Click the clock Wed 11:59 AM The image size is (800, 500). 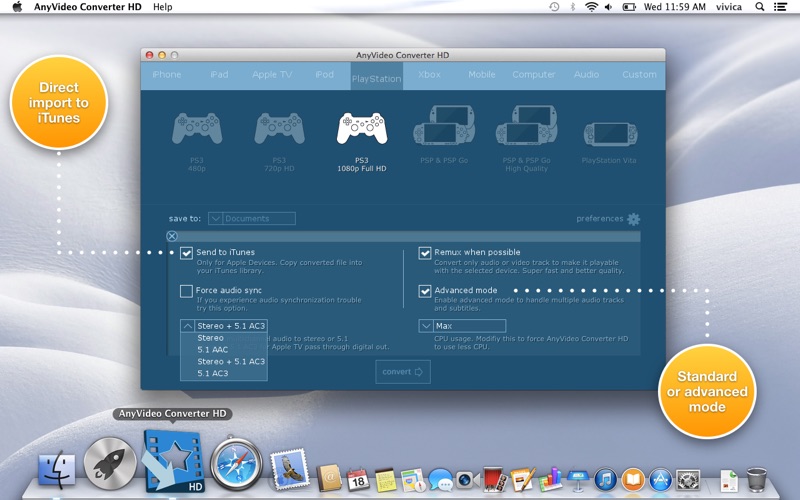tap(674, 7)
